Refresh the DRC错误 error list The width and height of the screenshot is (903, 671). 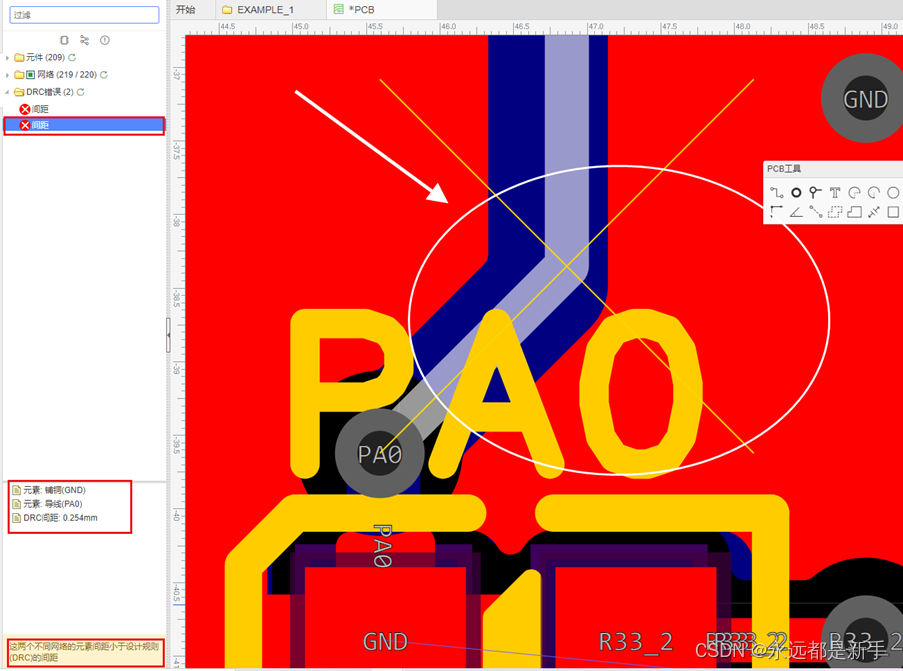point(81,91)
